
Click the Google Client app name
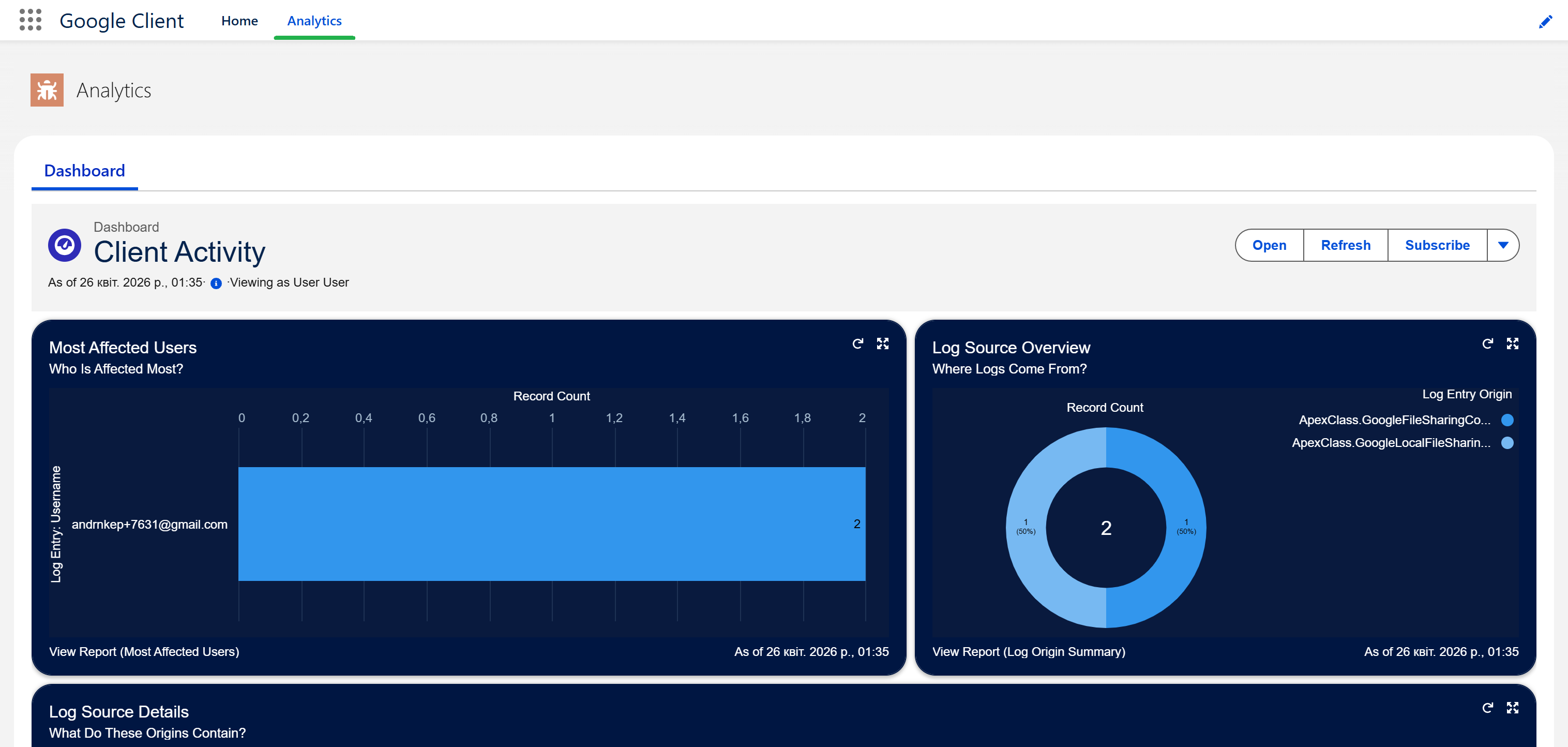point(122,21)
